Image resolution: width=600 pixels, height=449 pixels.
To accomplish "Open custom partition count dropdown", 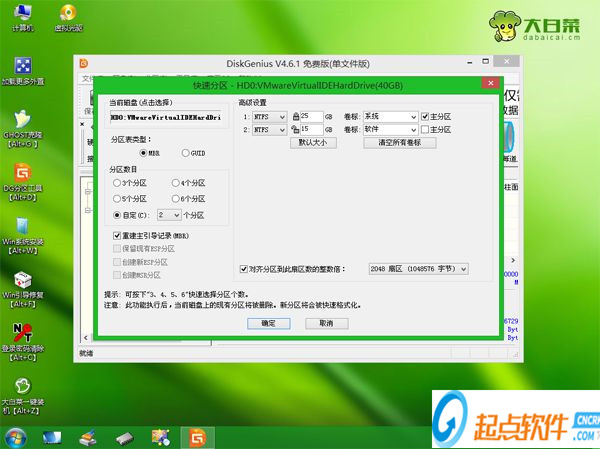I will tap(170, 215).
